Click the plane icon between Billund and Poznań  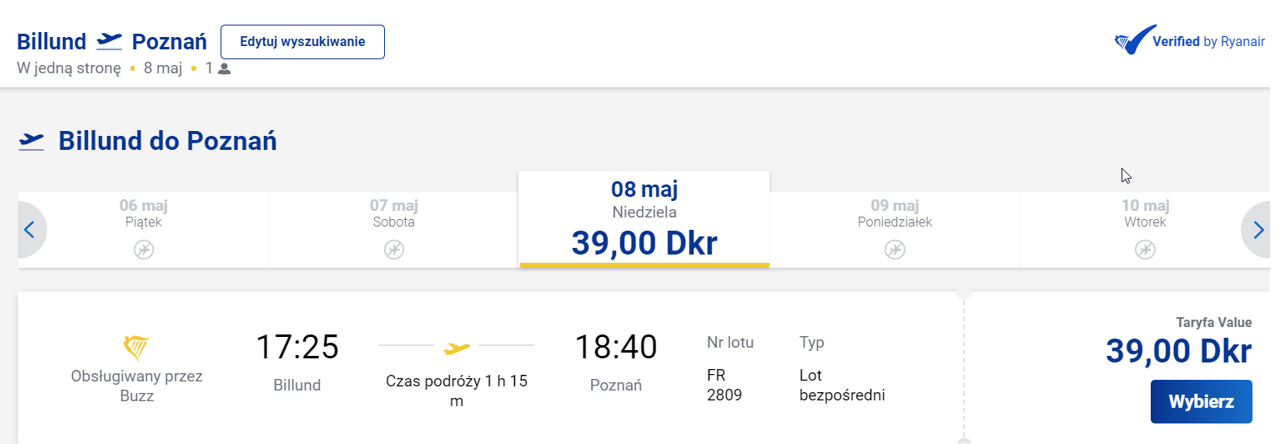pos(109,42)
